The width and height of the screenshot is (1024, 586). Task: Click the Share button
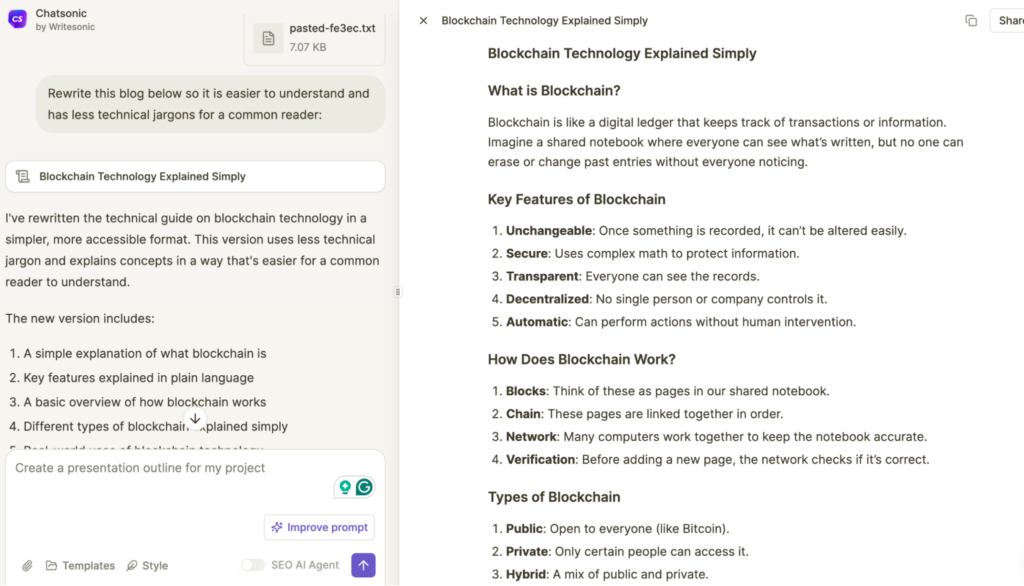coord(1008,21)
